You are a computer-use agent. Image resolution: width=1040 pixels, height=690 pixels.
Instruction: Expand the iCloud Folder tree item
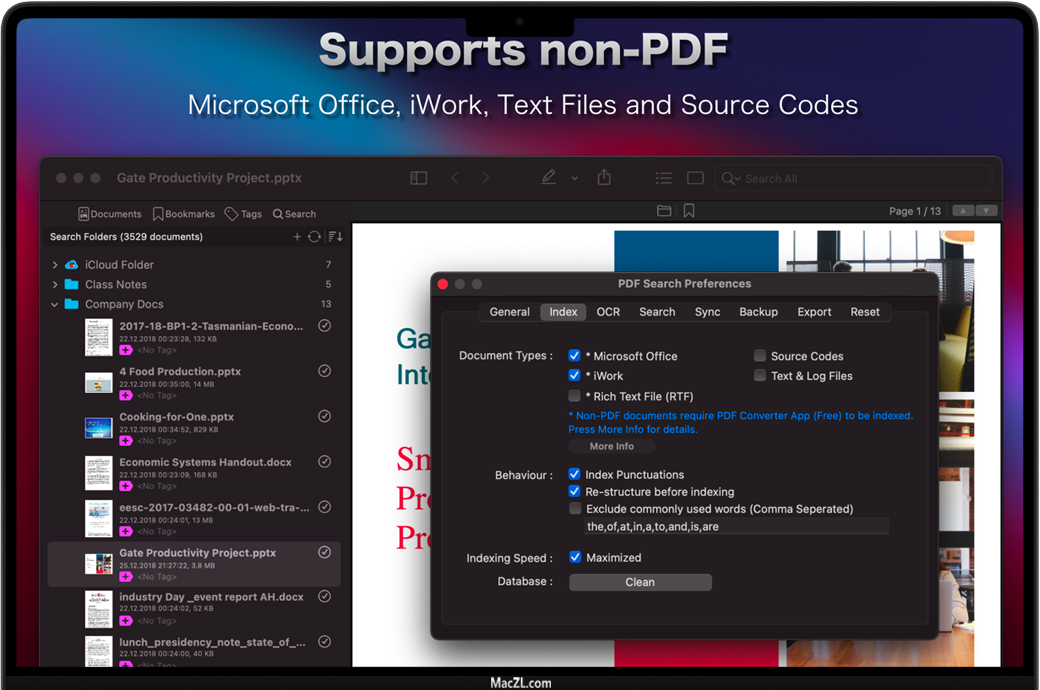[x=55, y=265]
